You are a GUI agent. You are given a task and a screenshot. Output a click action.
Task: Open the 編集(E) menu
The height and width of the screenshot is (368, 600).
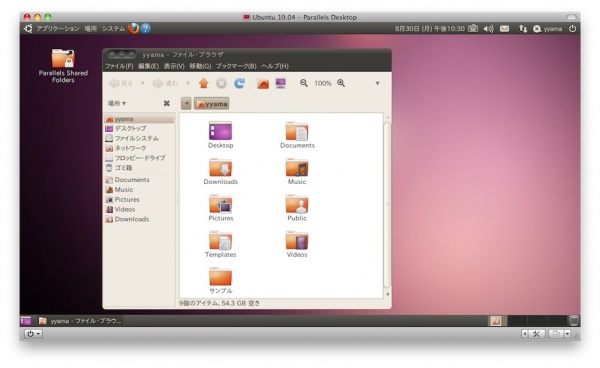point(148,66)
